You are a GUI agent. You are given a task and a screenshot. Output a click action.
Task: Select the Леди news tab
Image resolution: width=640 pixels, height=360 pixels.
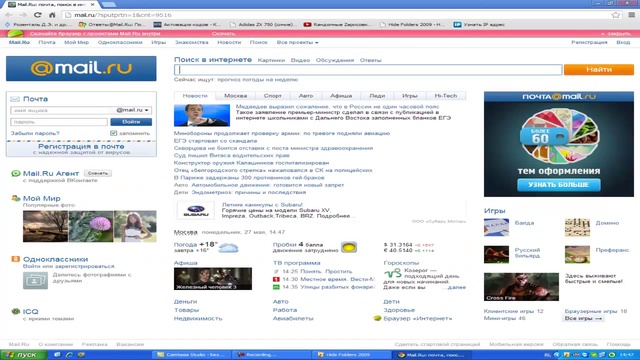(x=377, y=96)
